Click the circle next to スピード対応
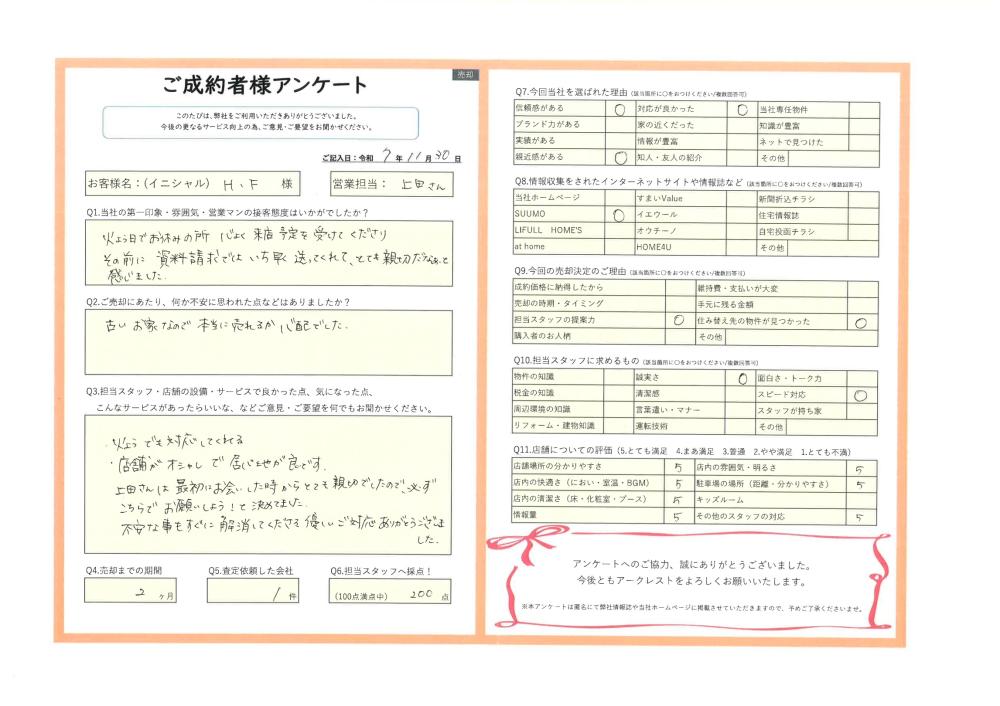The width and height of the screenshot is (1000, 706). [860, 395]
